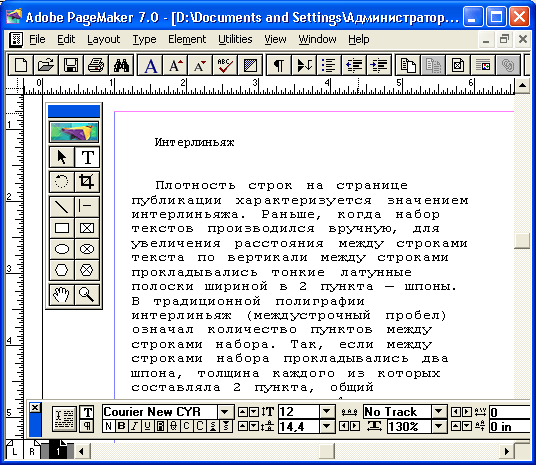Toggle Superscript in control palette
The height and width of the screenshot is (465, 536).
click(x=213, y=426)
